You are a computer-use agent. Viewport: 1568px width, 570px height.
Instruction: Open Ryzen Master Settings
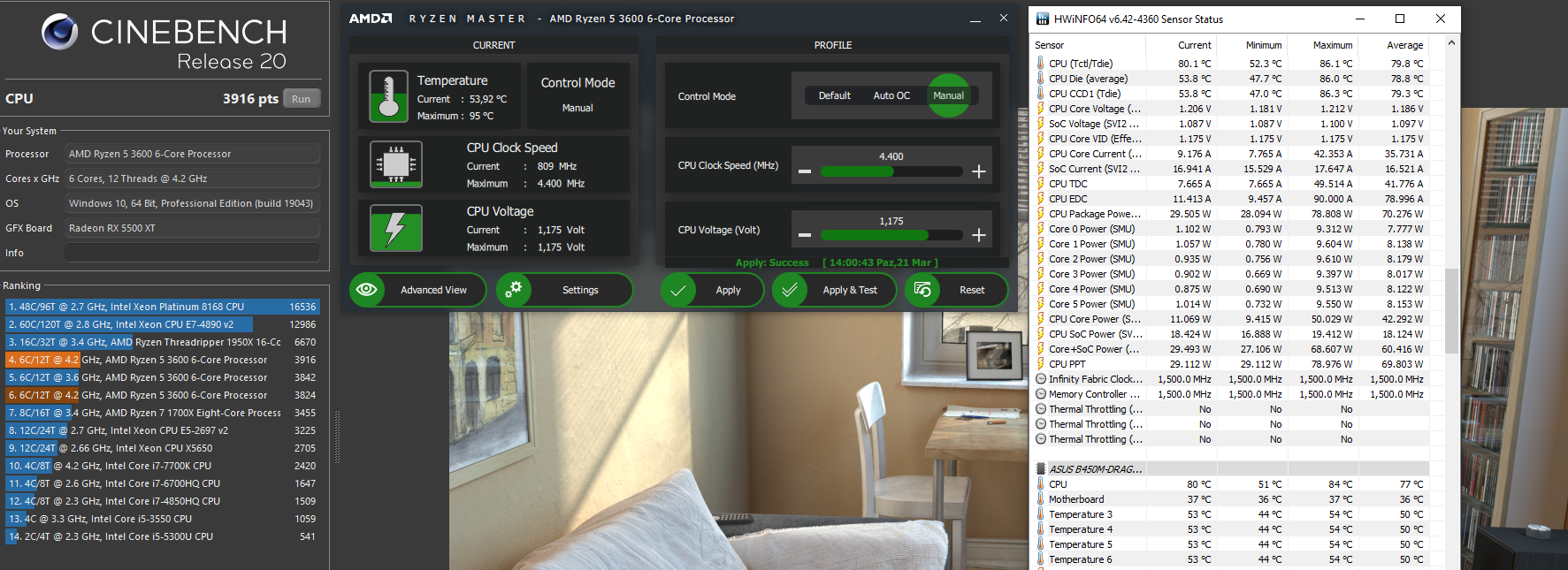click(x=564, y=290)
